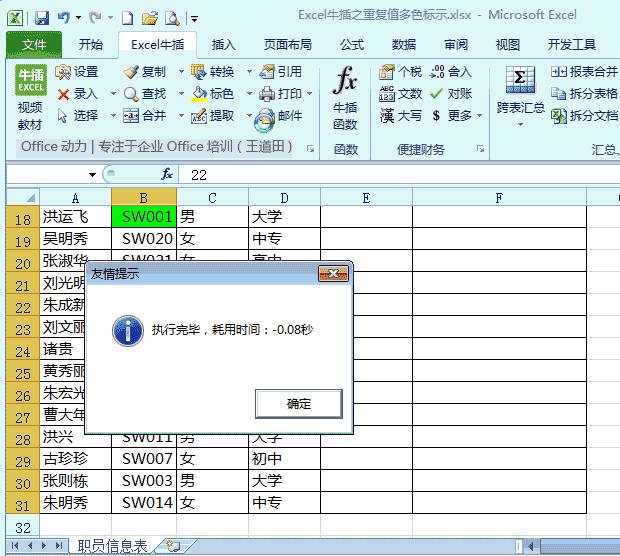Click the 舍入 rounding tool

[x=451, y=72]
